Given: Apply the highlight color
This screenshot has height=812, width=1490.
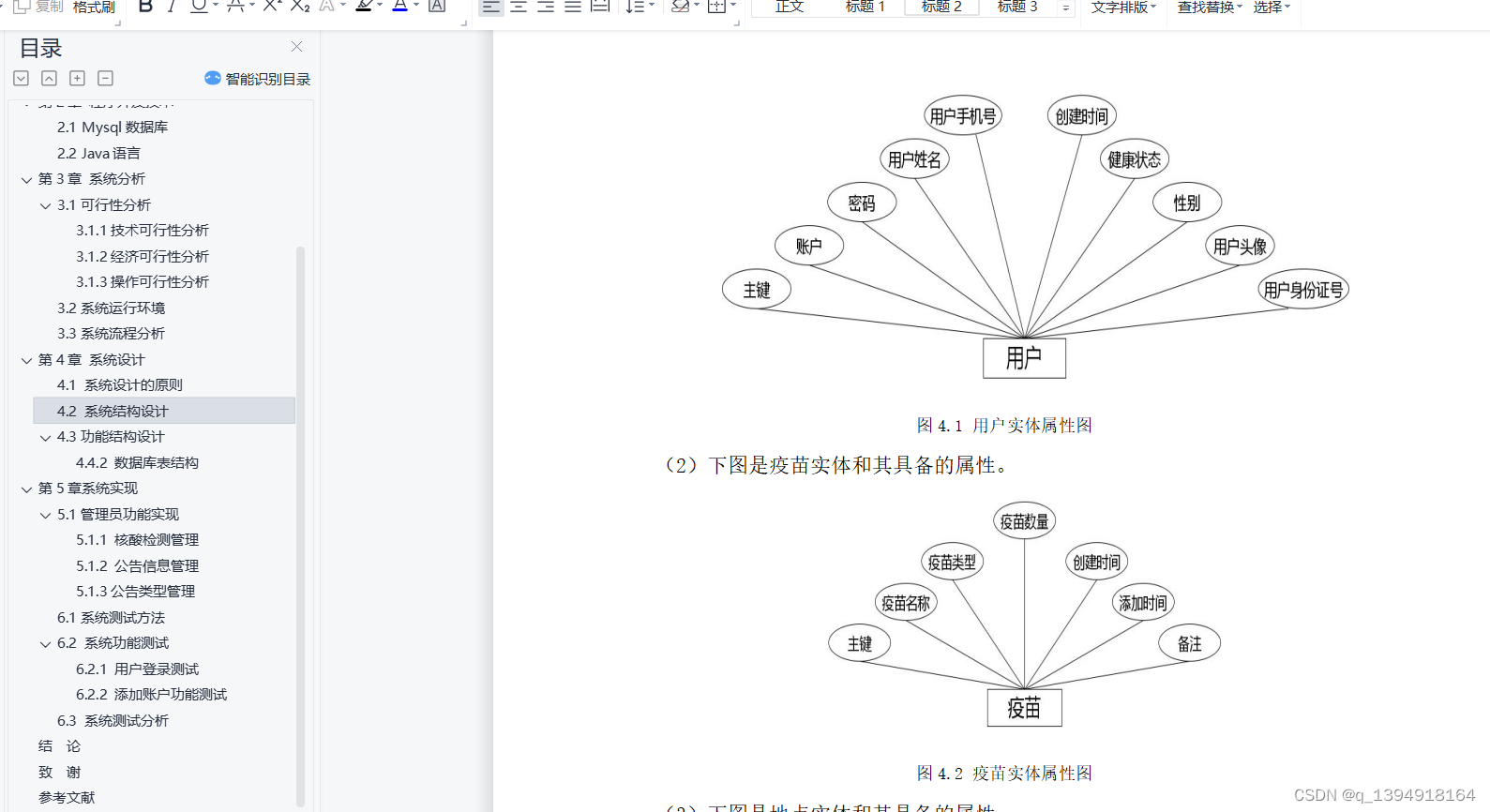Looking at the screenshot, I should 363,7.
